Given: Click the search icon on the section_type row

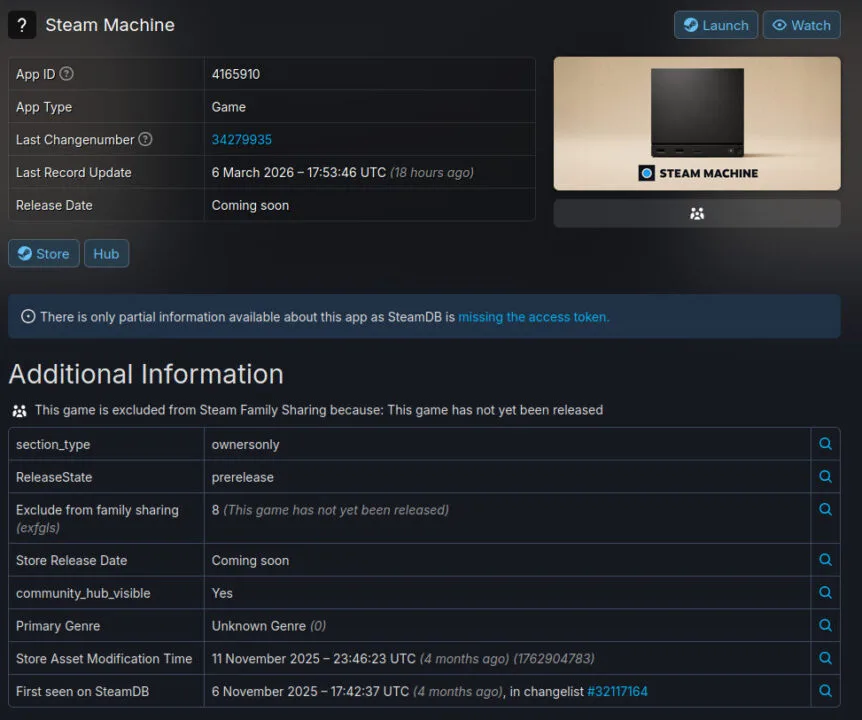Looking at the screenshot, I should tap(826, 443).
